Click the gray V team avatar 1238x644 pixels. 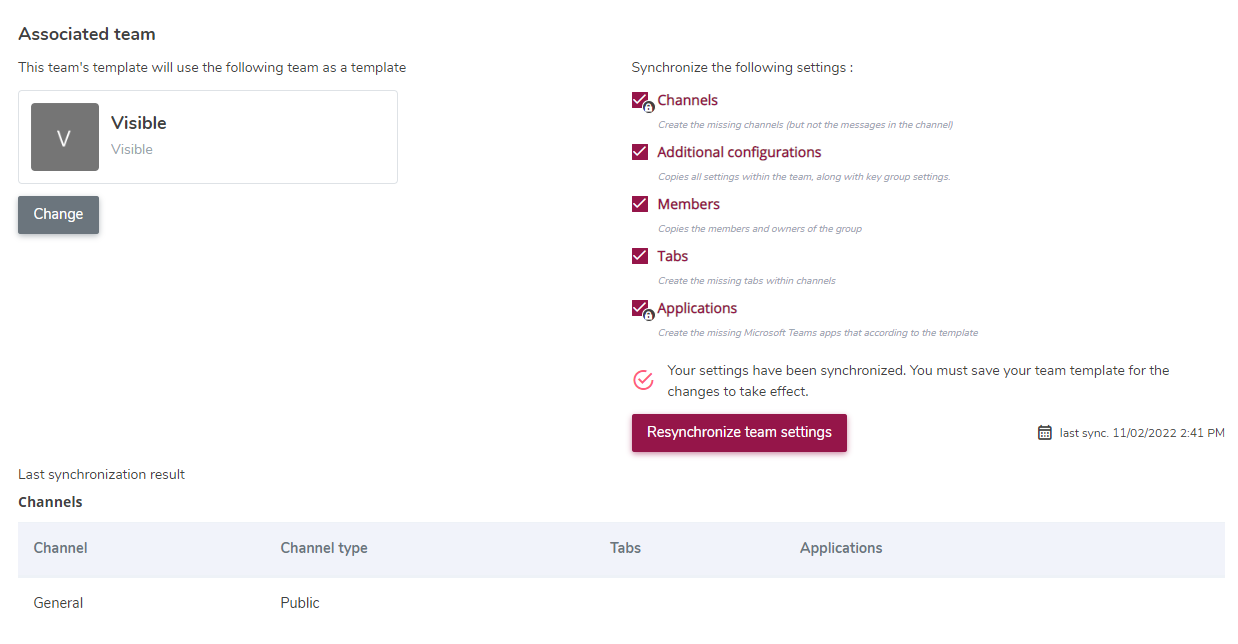click(65, 137)
